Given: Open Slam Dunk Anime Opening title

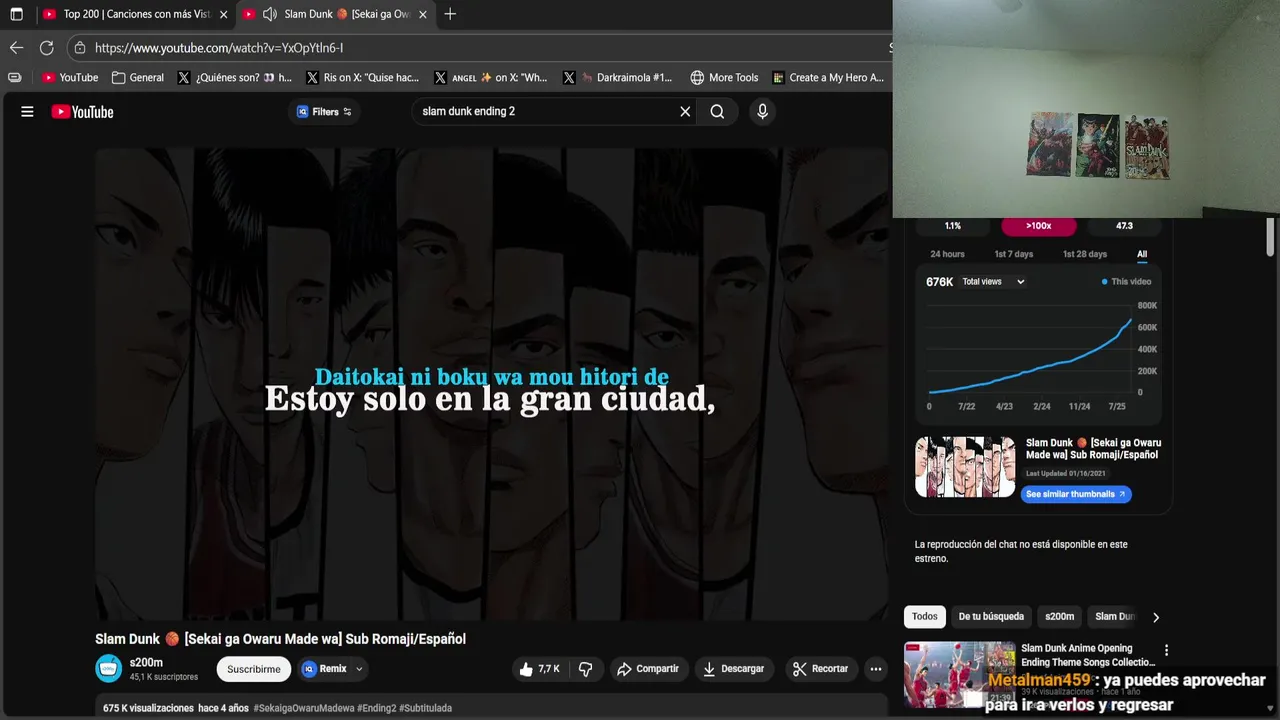Looking at the screenshot, I should click(x=1088, y=655).
